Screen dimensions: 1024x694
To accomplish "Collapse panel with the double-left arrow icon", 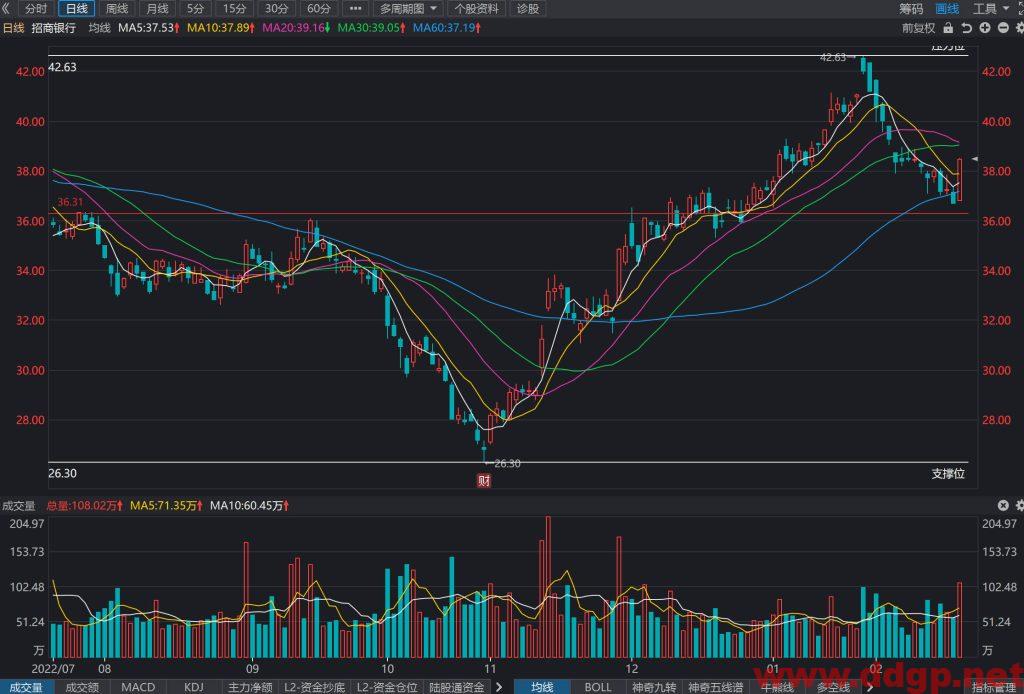I will (x=6, y=8).
